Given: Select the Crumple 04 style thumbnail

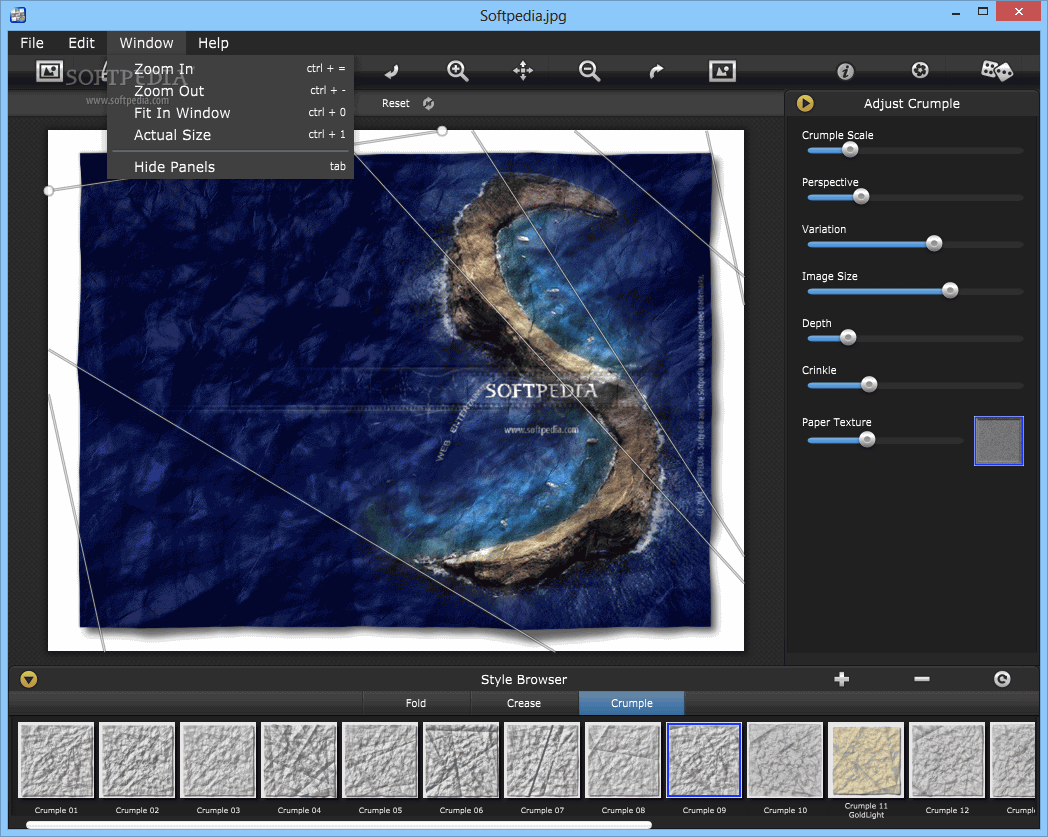Looking at the screenshot, I should 299,760.
